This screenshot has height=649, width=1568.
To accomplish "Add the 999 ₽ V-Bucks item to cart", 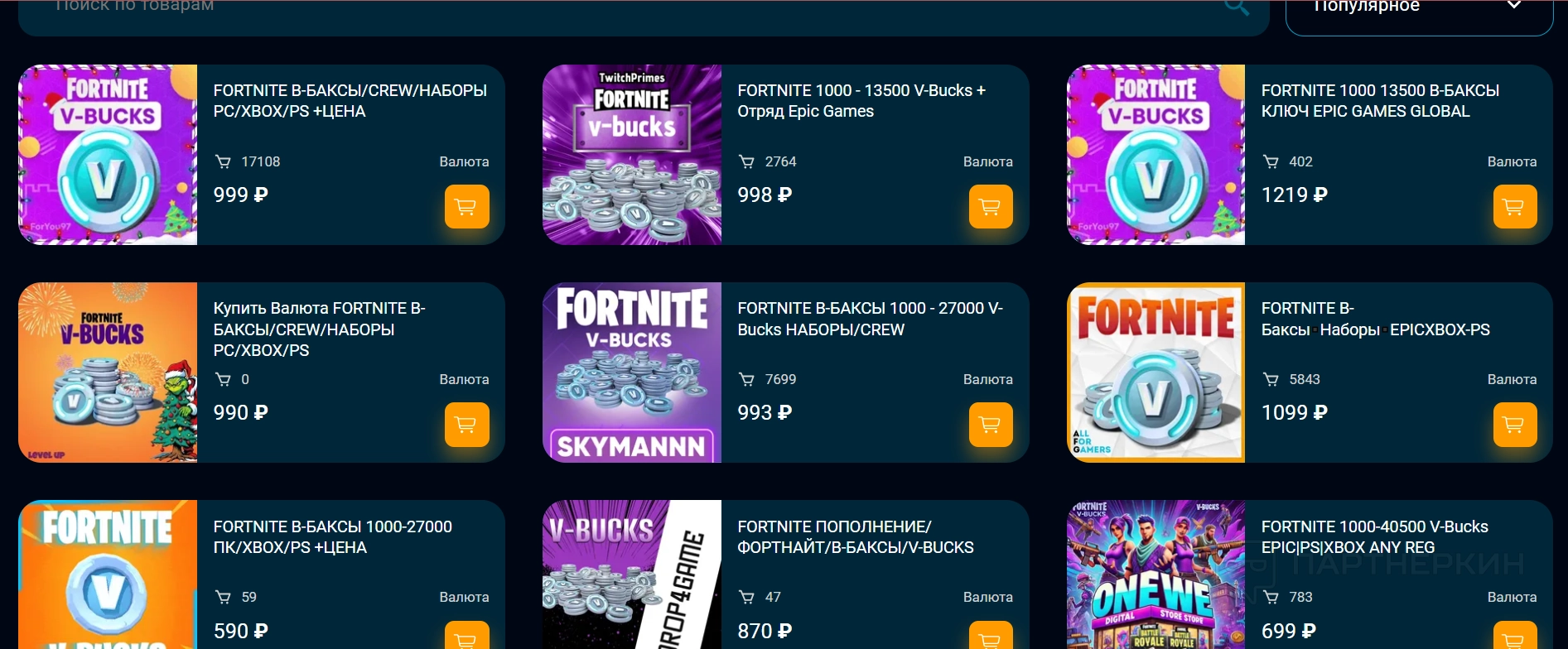I will point(466,207).
